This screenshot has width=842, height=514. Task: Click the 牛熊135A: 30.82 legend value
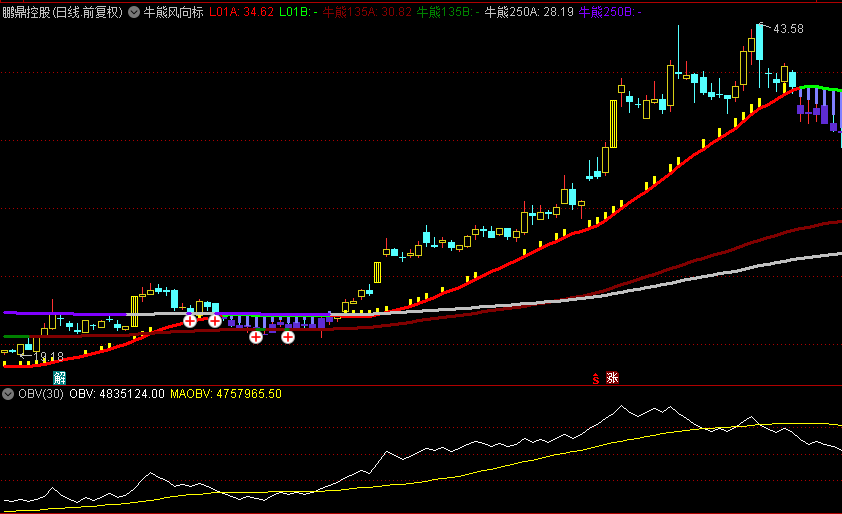367,12
